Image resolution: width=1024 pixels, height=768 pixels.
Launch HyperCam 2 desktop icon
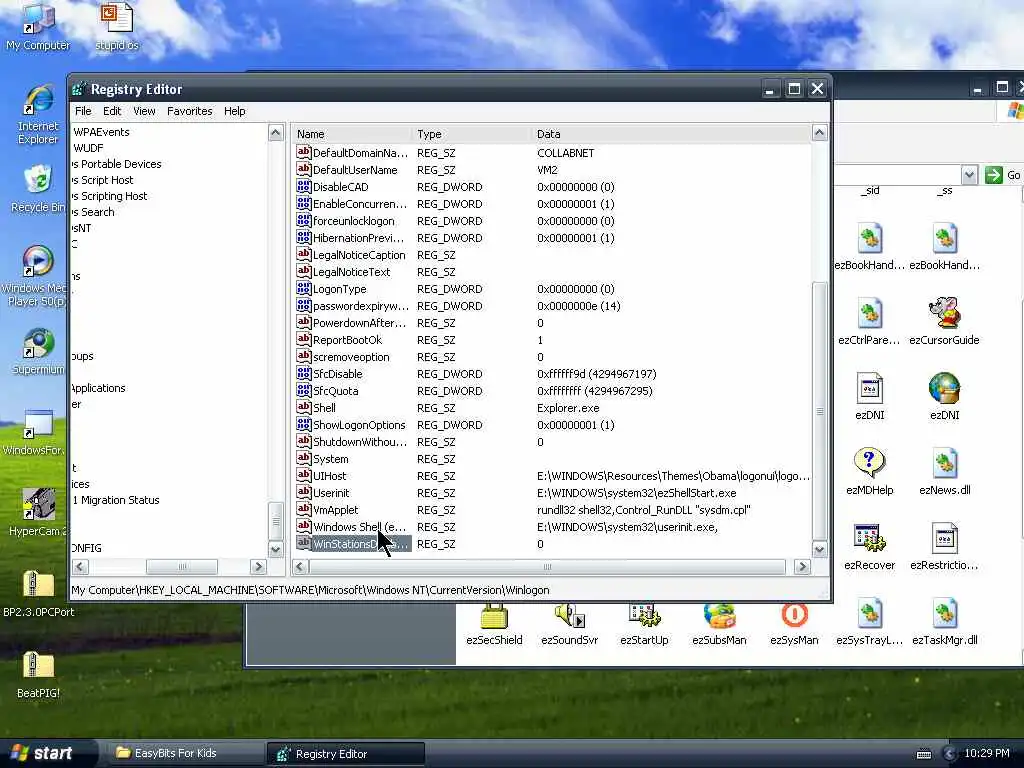(38, 513)
